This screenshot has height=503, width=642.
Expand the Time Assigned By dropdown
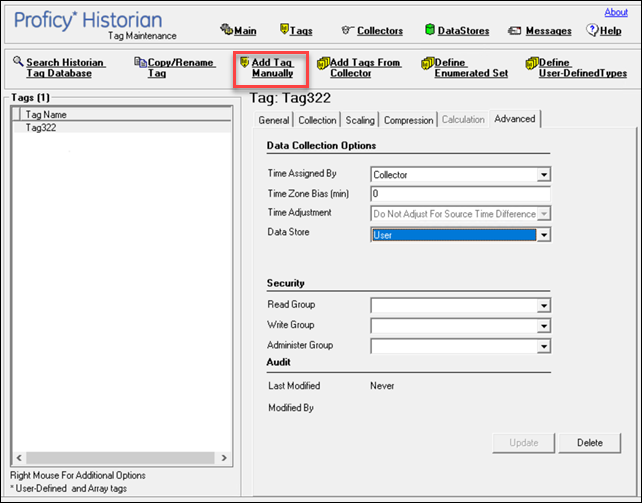[x=544, y=175]
